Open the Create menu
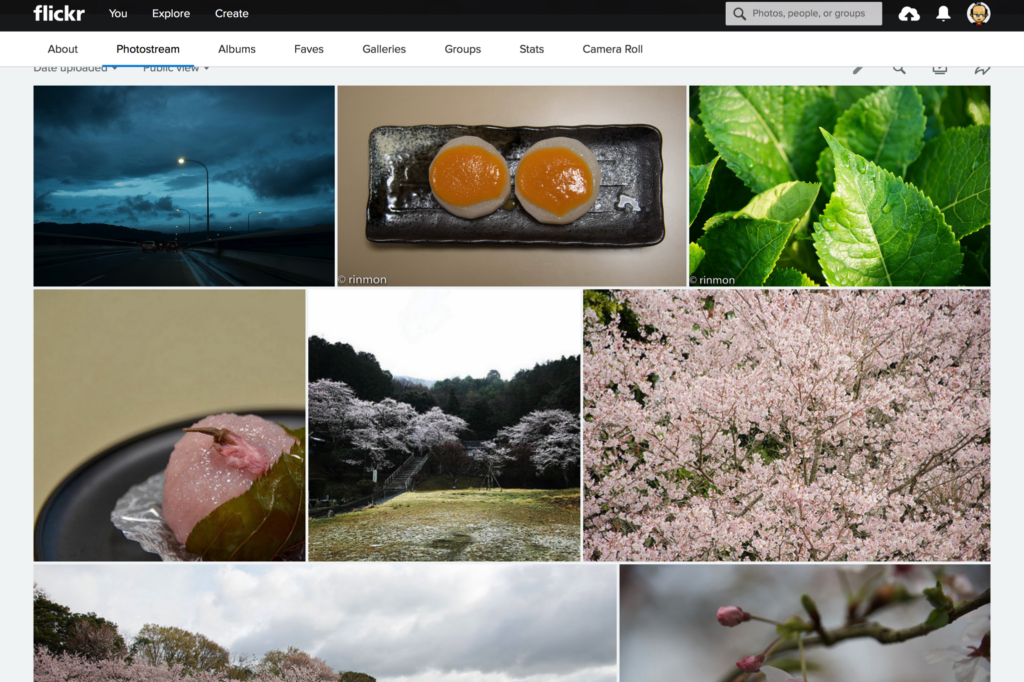The image size is (1024, 682). (x=231, y=14)
